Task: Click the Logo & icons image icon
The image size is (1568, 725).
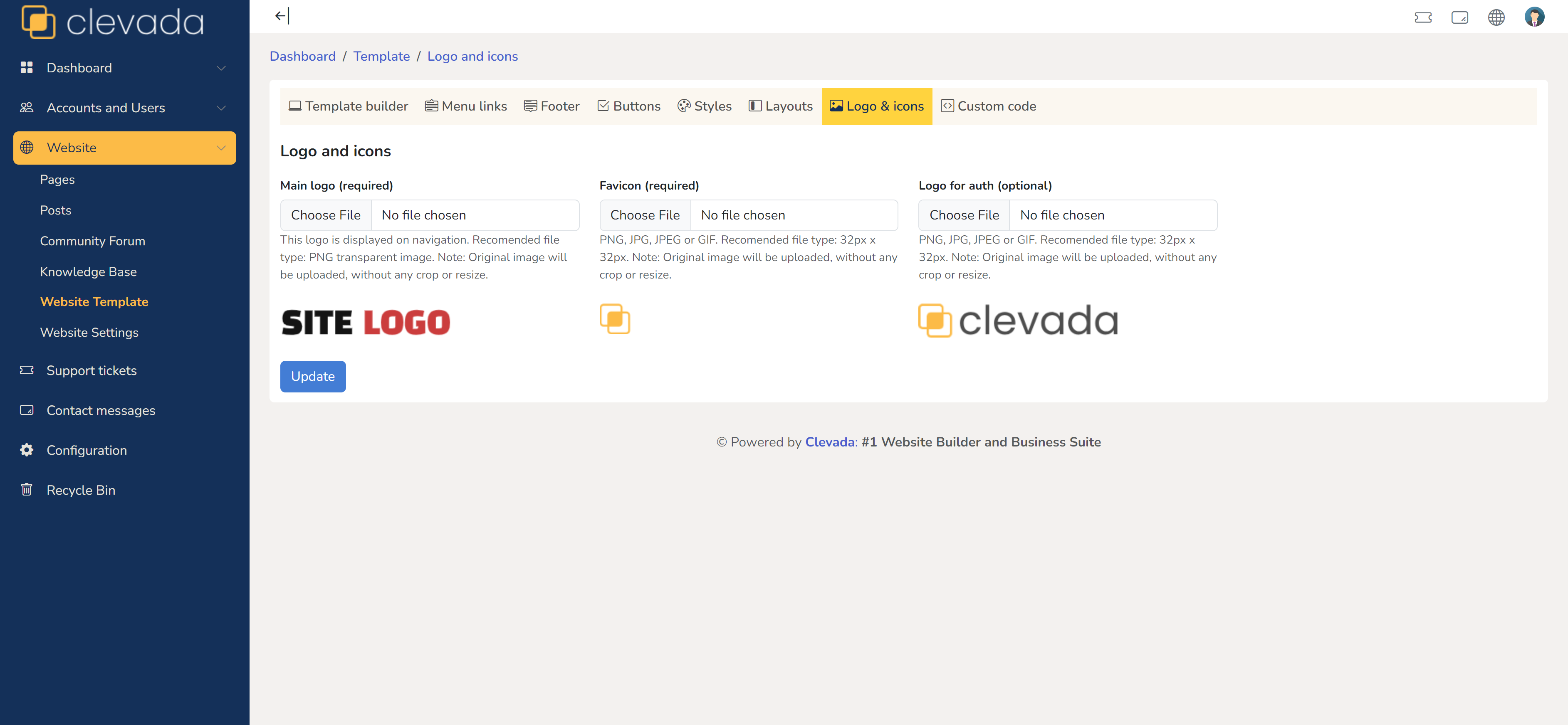Action: click(x=836, y=106)
